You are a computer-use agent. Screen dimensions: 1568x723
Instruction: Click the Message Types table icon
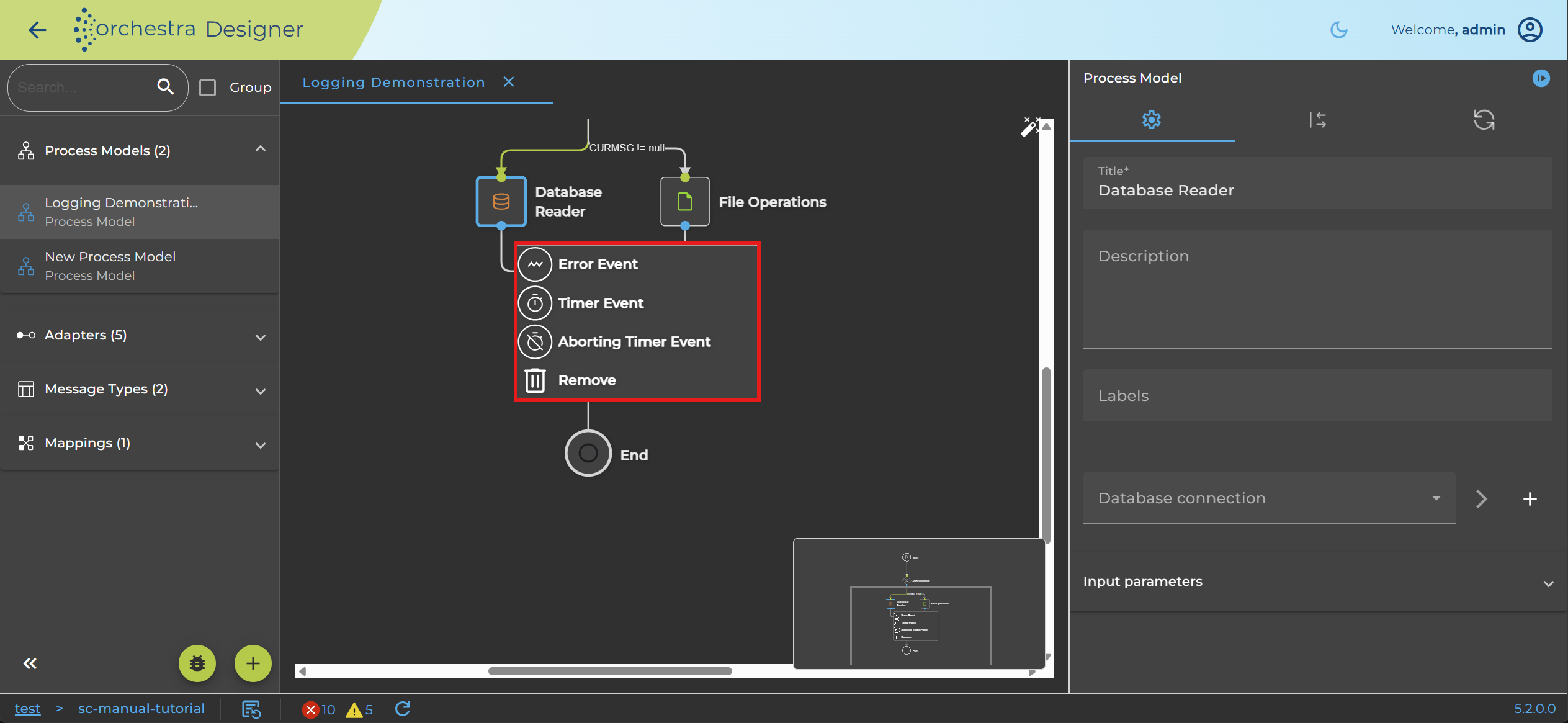click(25, 388)
